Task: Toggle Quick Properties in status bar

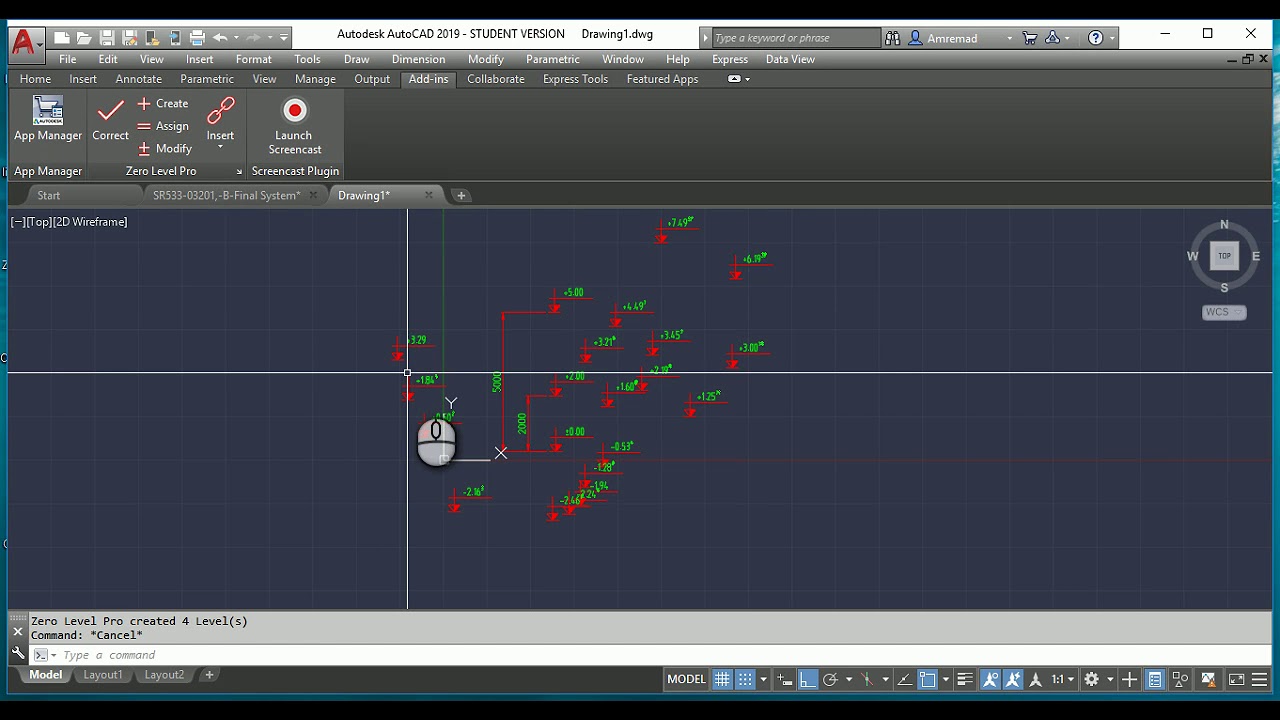Action: tap(1155, 679)
